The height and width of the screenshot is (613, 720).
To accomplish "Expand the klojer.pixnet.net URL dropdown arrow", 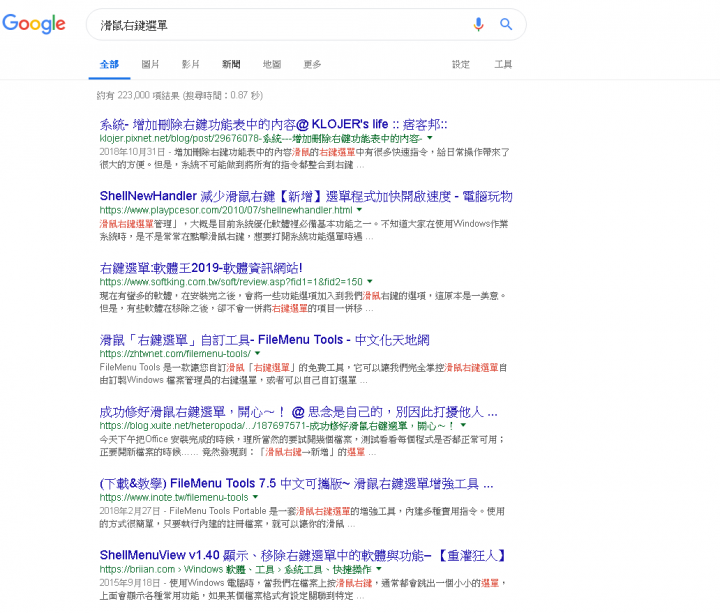I will click(x=430, y=138).
